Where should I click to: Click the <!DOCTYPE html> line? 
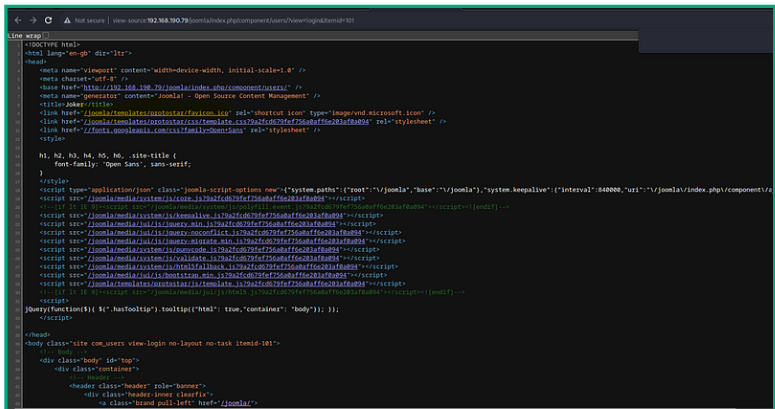click(x=52, y=45)
